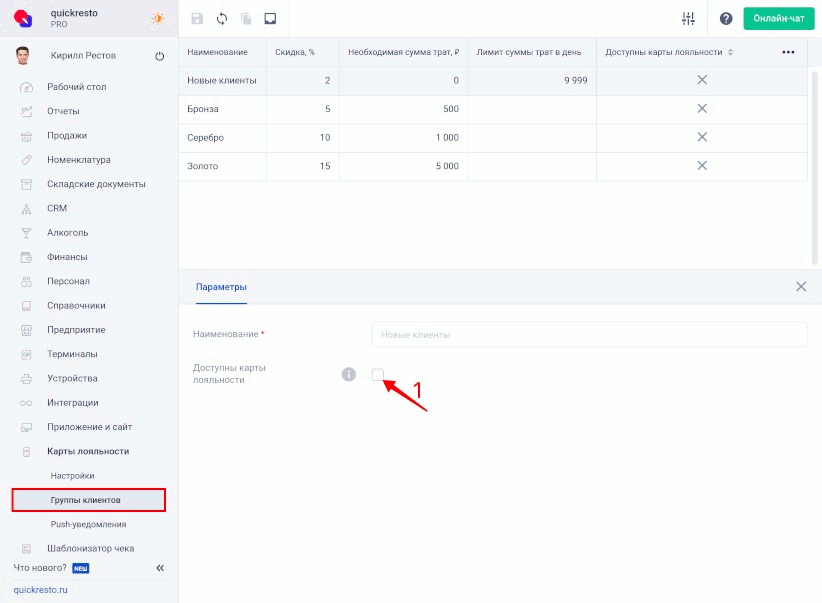Click 9 999 daily limit cell
The image size is (822, 603).
532,81
